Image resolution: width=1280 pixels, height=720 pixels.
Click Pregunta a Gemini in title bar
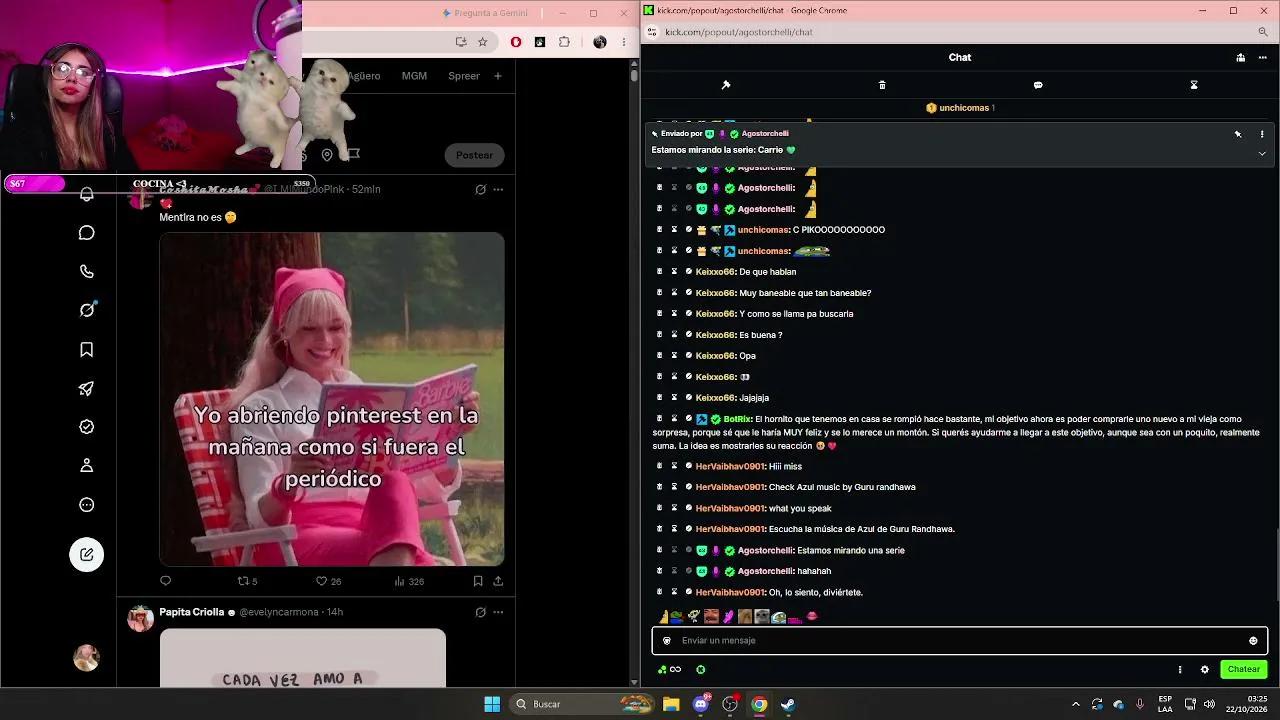click(x=484, y=13)
